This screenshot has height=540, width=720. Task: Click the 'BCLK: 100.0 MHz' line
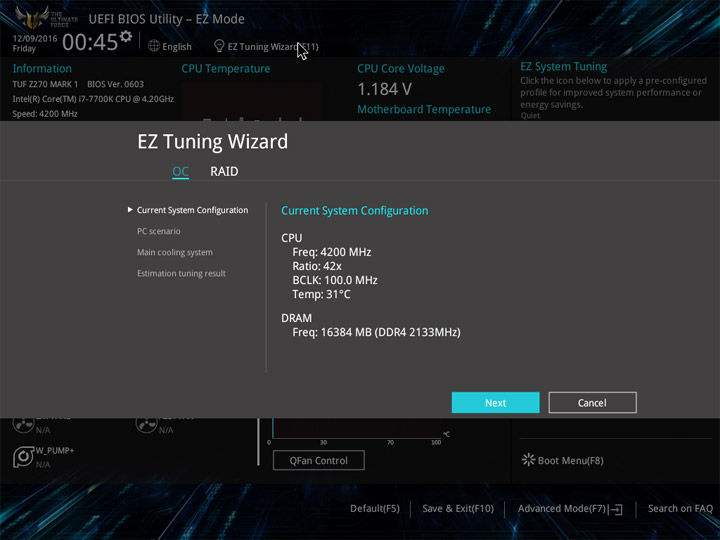335,280
